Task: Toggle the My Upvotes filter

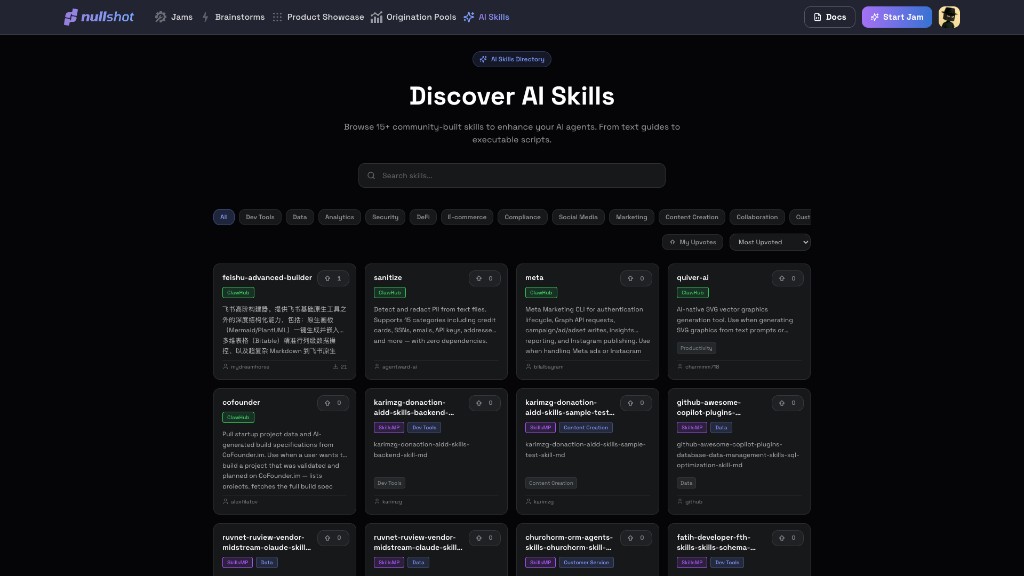Action: click(x=692, y=242)
